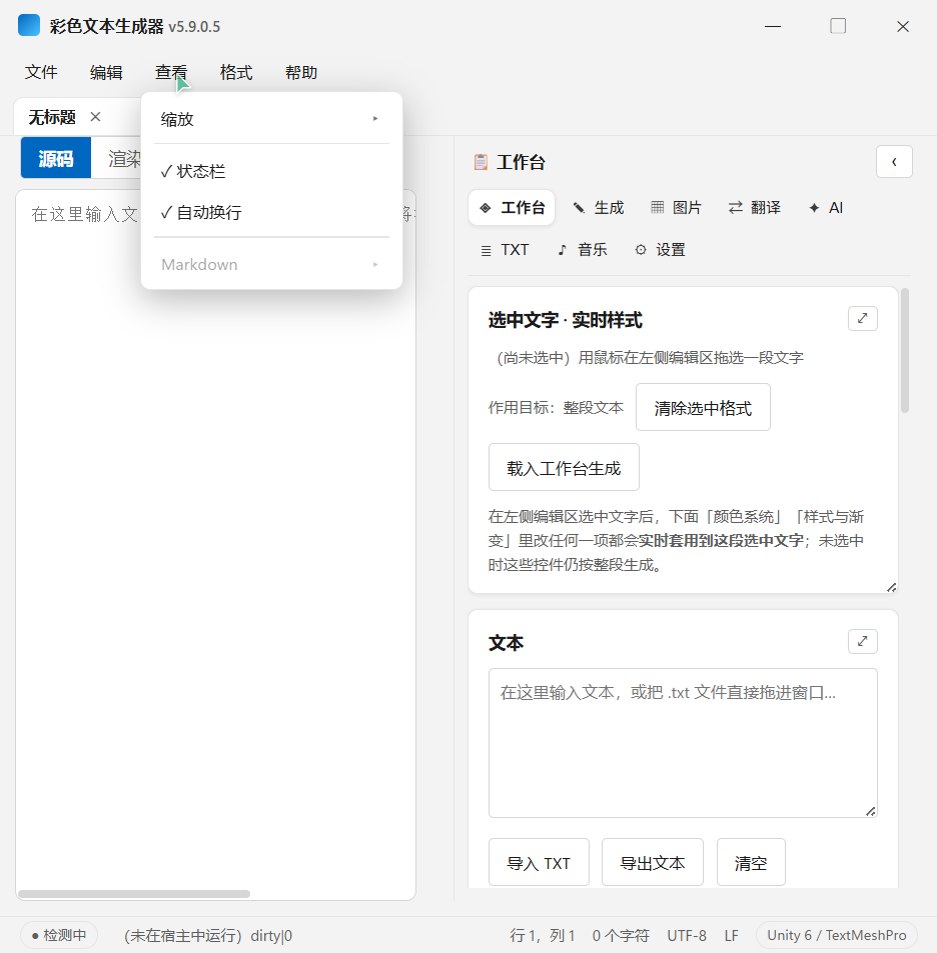Open the 编辑 menu
This screenshot has height=953, width=937.
pyautogui.click(x=106, y=72)
